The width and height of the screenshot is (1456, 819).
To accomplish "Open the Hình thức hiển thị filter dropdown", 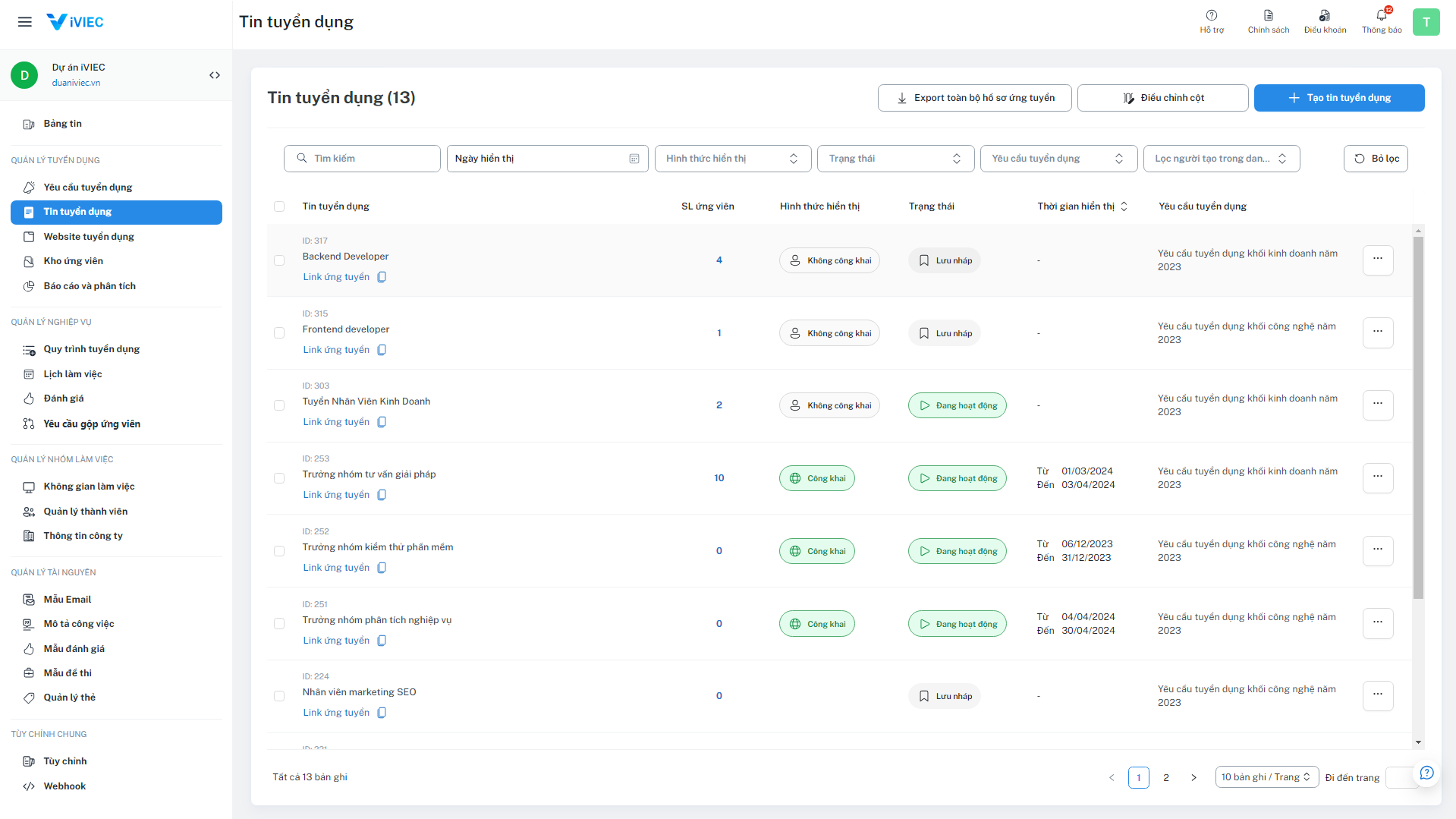I will coord(732,159).
